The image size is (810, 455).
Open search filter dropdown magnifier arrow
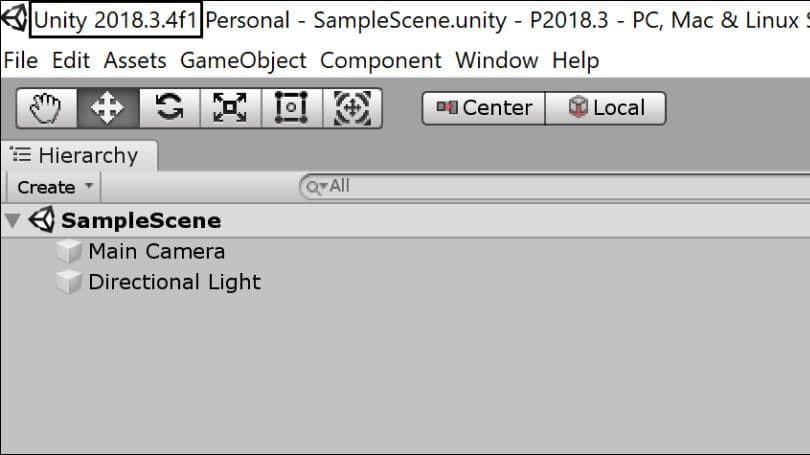click(316, 186)
